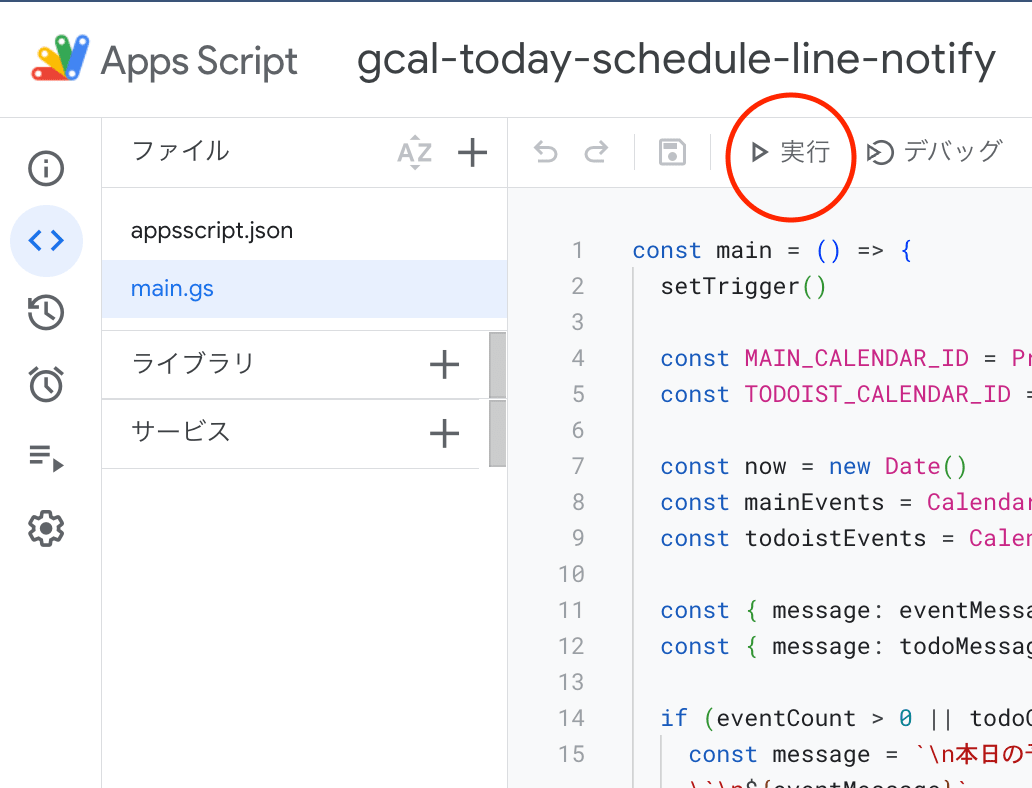1032x788 pixels.
Task: Click the サービス section label
Action: (x=181, y=432)
